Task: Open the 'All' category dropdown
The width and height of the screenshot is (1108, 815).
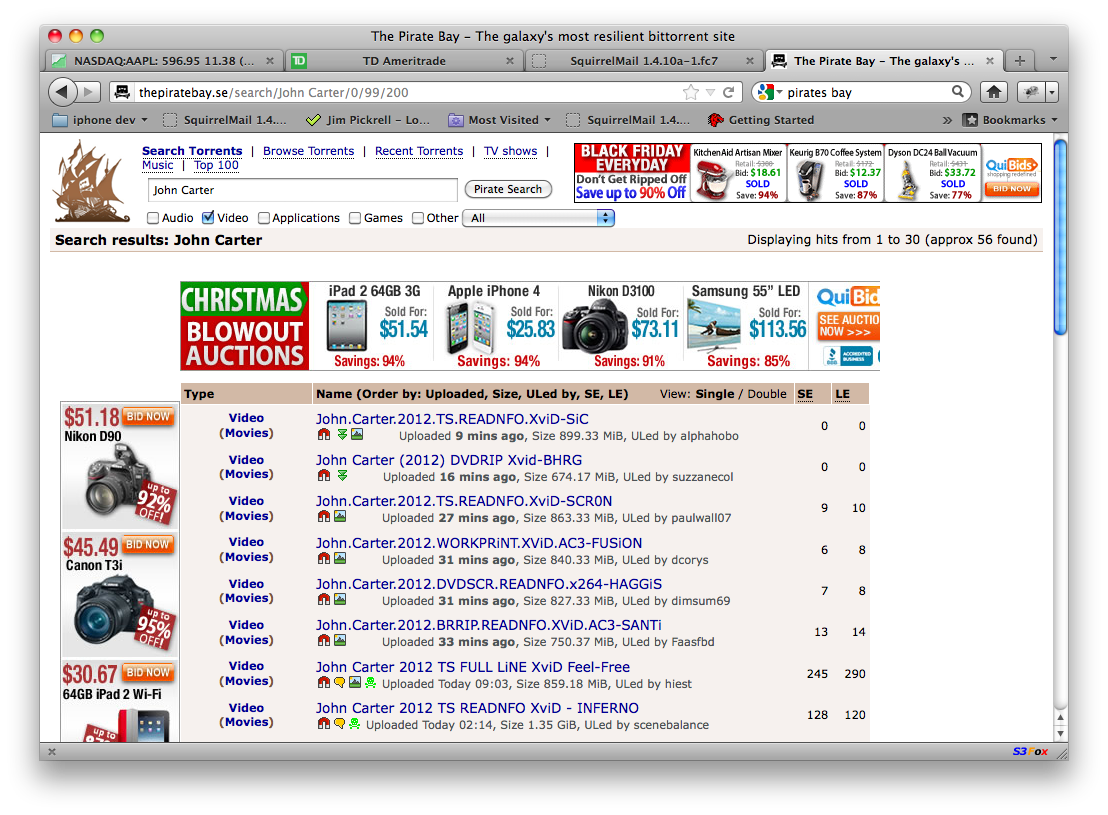Action: click(x=538, y=218)
